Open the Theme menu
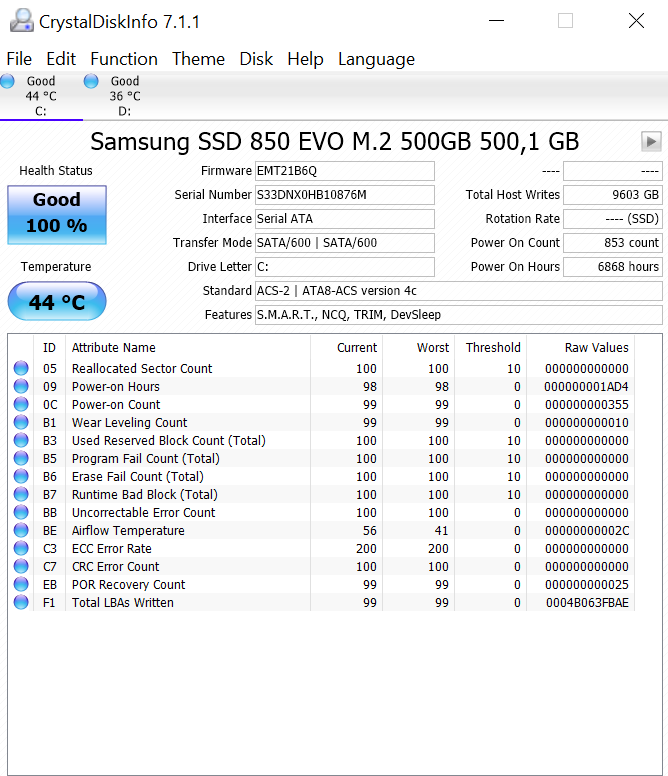 click(198, 59)
